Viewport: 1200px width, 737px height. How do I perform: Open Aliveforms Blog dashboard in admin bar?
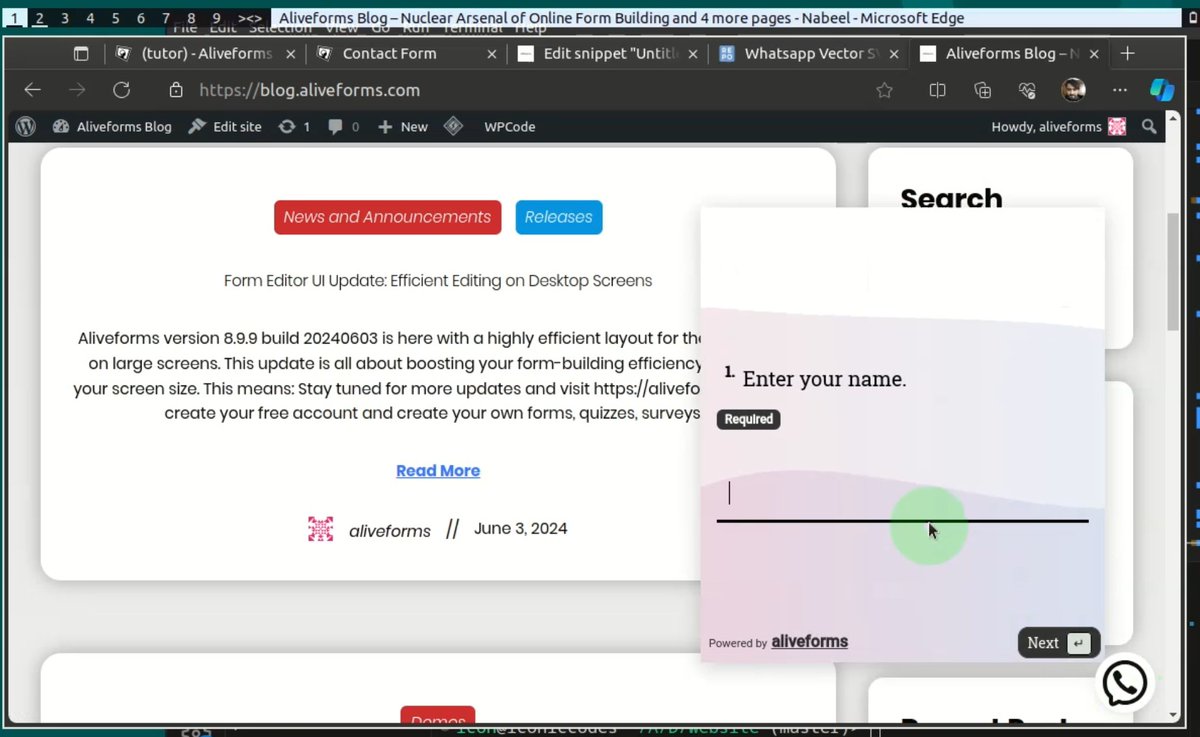point(112,127)
